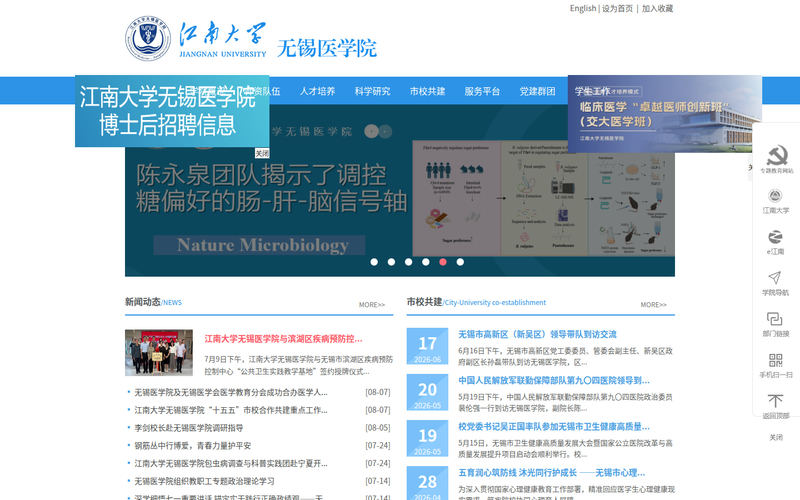
Task: Open news 无锡医学院及无锡医学会医学教育分会
Action: click(x=231, y=392)
